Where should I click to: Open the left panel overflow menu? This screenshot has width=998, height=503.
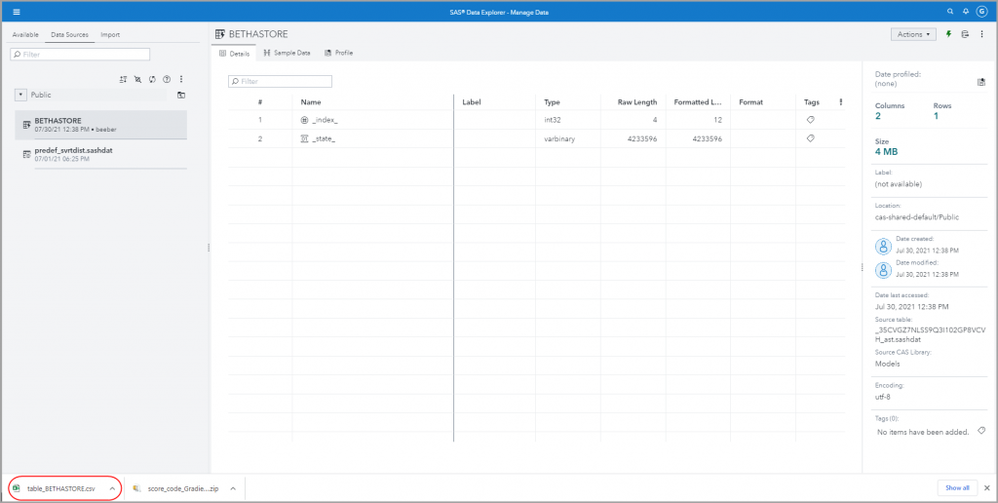pyautogui.click(x=181, y=80)
